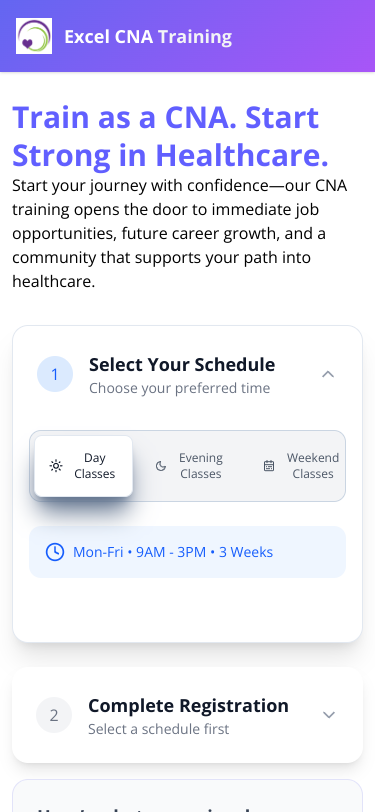Click 'Choose your preferred time' subtitle

click(179, 388)
